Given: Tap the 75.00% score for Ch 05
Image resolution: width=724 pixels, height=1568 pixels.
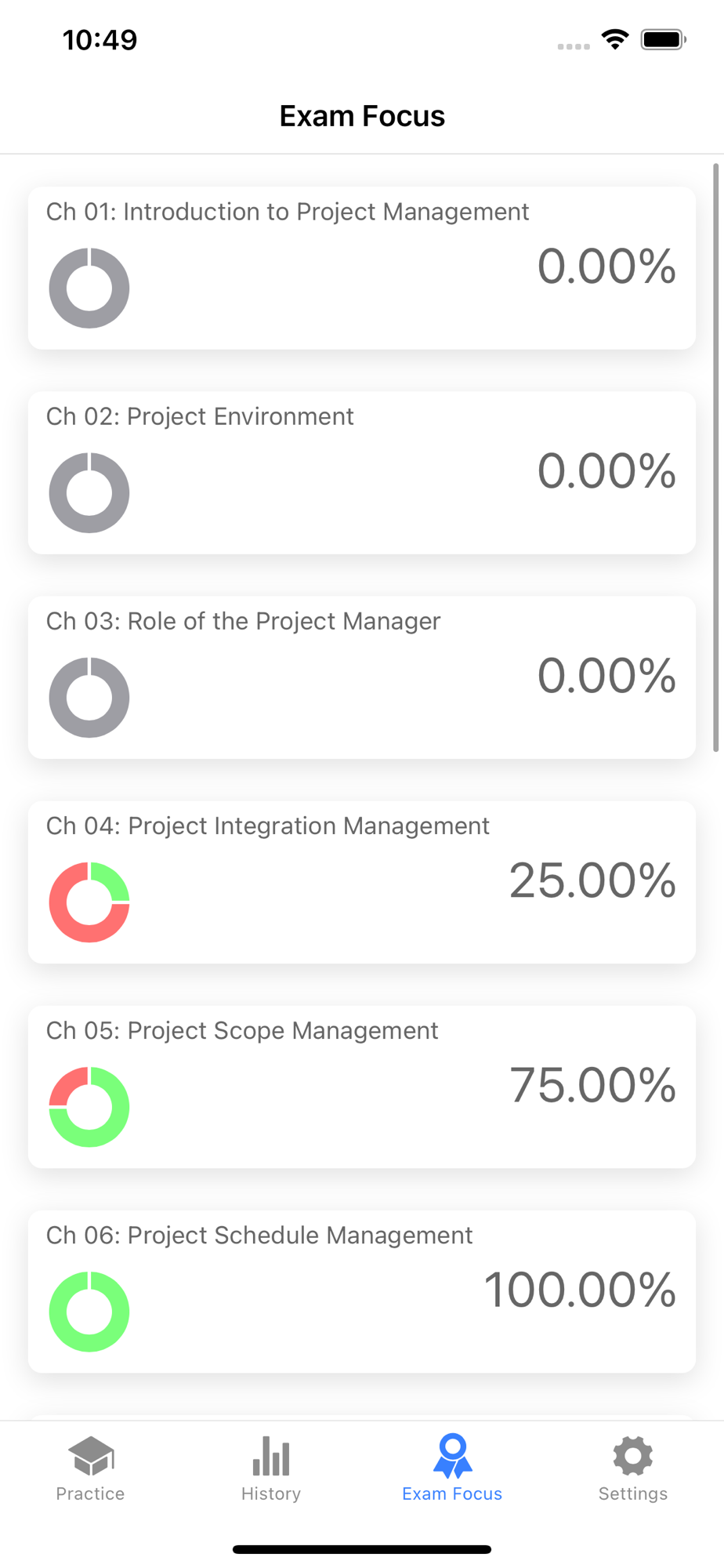Looking at the screenshot, I should point(592,1085).
